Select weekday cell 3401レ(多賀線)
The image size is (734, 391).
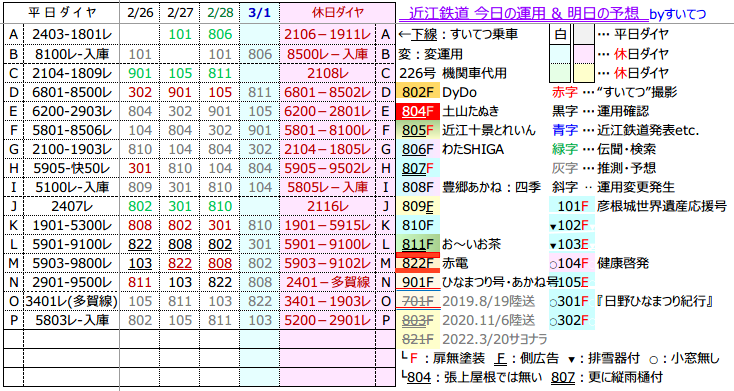click(x=72, y=301)
